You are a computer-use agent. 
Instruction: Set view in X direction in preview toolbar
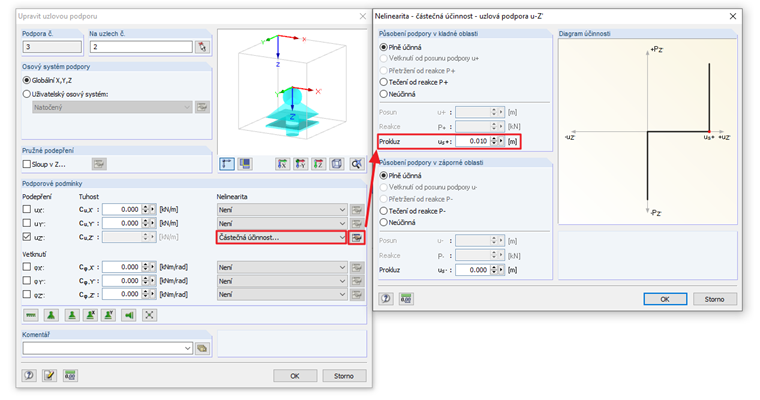pos(282,164)
